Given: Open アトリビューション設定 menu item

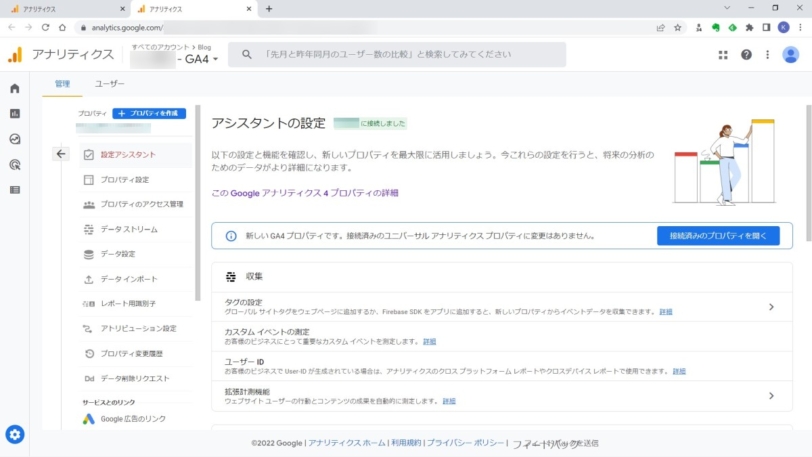Looking at the screenshot, I should click(135, 329).
